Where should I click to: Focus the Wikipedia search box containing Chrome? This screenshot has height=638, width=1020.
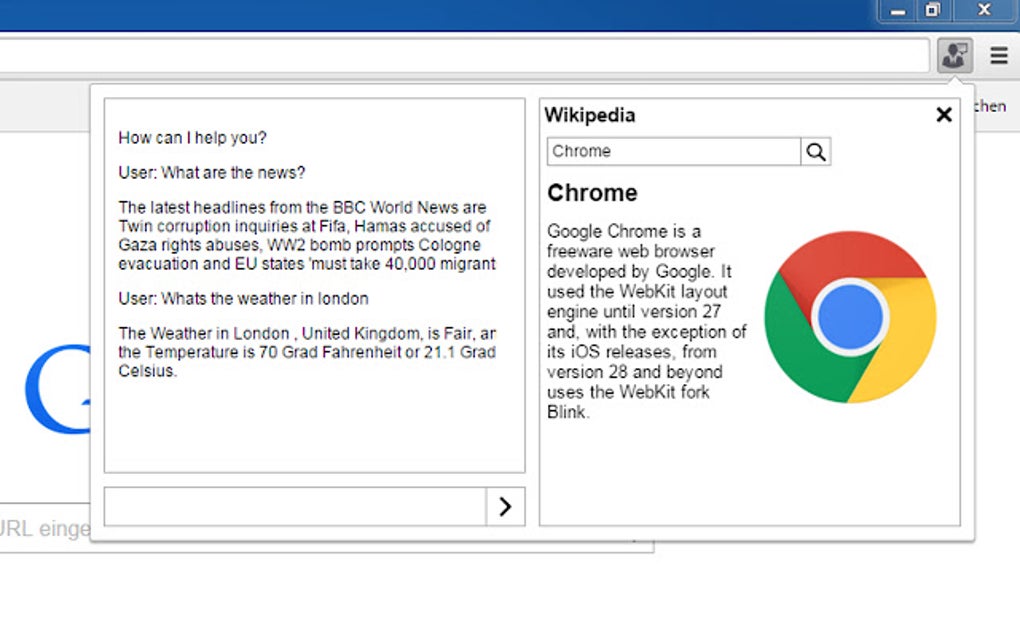(x=672, y=151)
